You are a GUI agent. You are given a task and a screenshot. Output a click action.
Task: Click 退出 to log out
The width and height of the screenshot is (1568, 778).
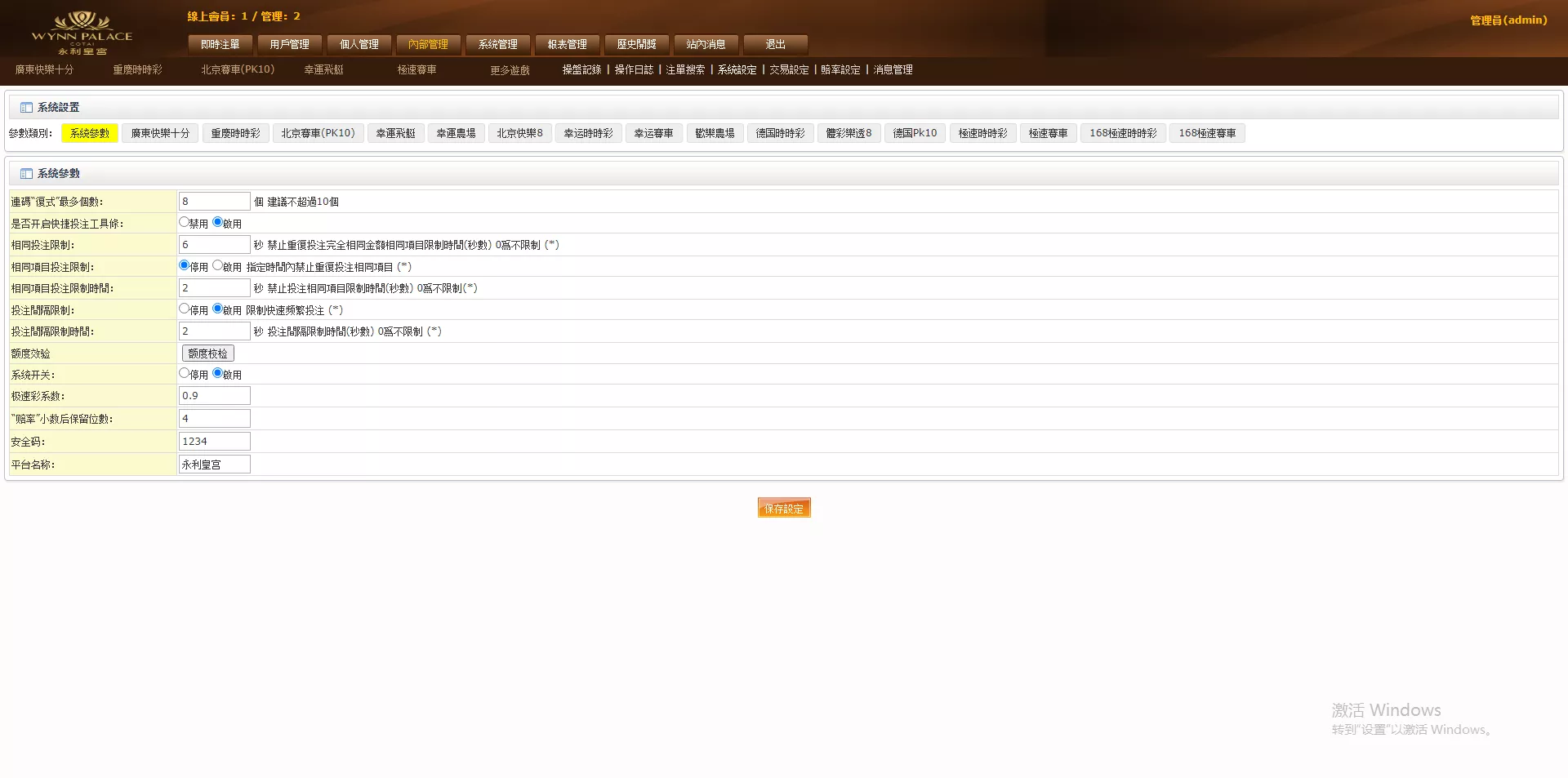click(773, 45)
